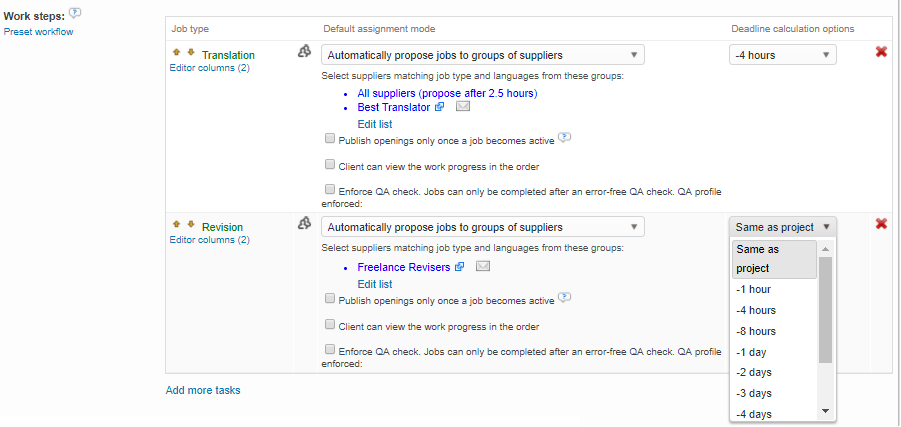The height and width of the screenshot is (427, 901).
Task: Open help bubble next to Work steps
Action: tap(75, 14)
